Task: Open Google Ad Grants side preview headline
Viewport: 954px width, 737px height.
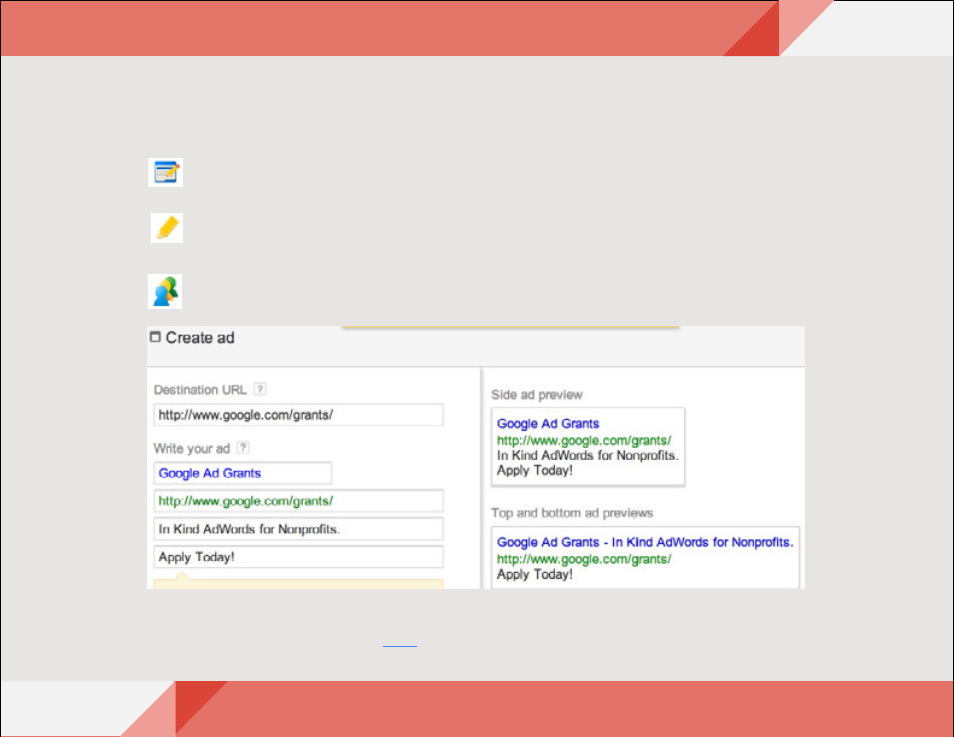Action: tap(548, 424)
